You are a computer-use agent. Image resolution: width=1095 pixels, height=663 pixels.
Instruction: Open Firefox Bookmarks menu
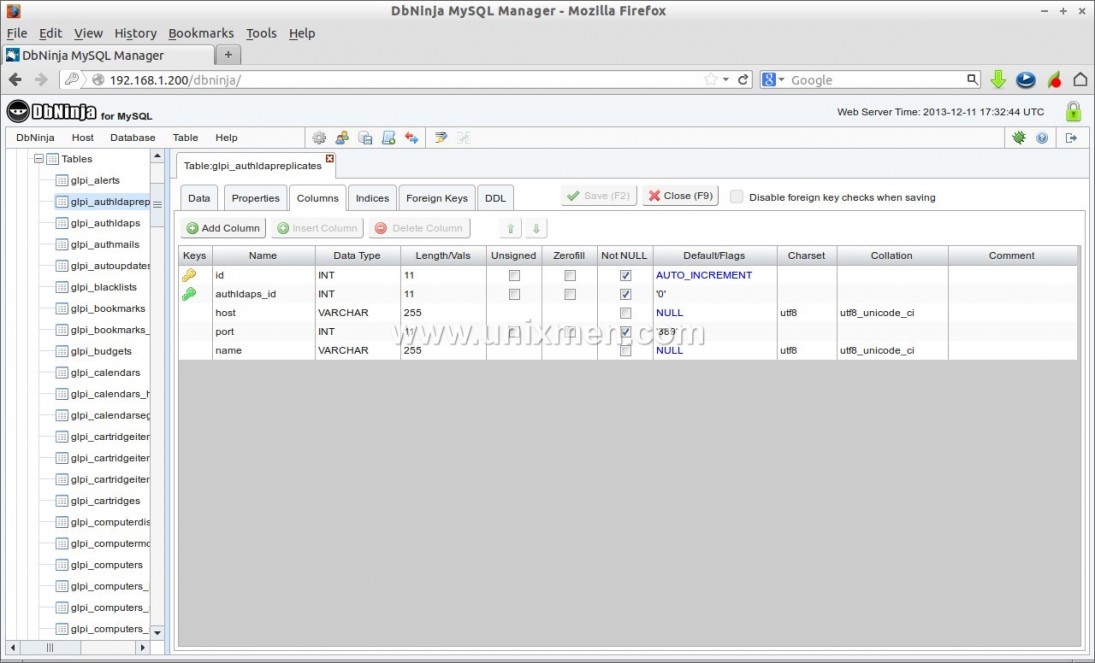click(x=201, y=34)
